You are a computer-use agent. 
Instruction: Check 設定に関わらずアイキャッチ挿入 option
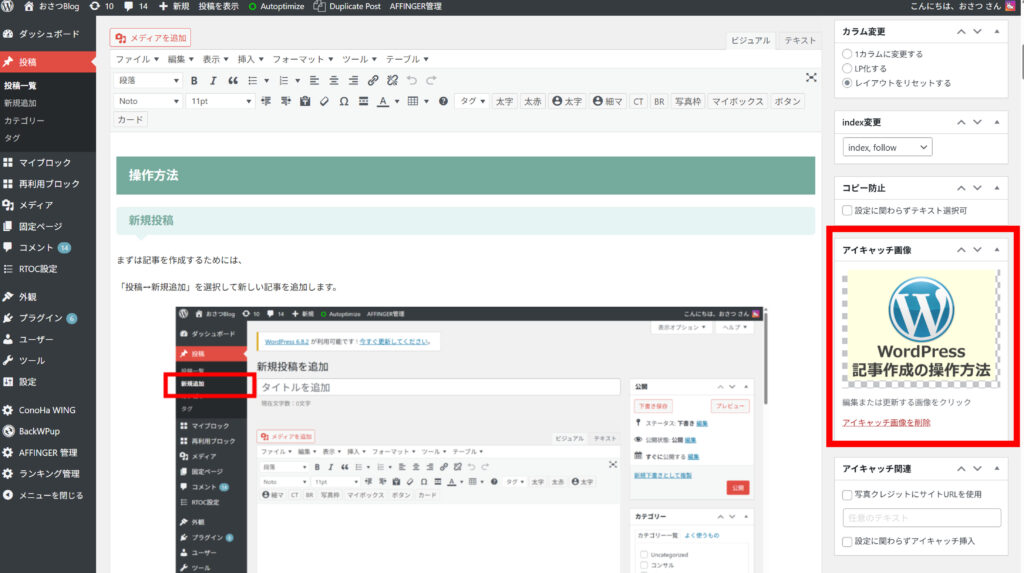(847, 542)
